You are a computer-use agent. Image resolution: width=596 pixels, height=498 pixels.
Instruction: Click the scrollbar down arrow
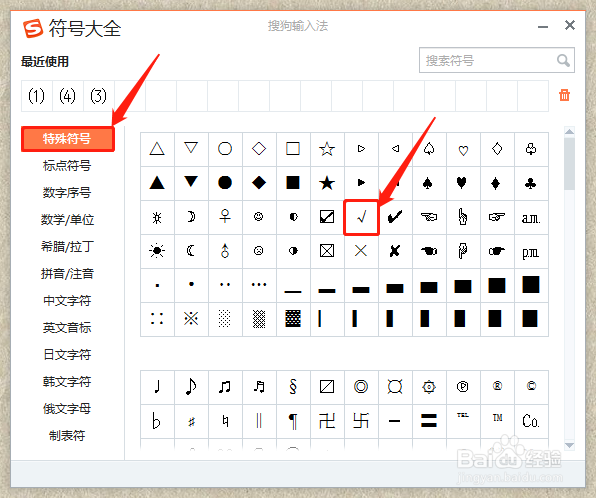pos(569,445)
